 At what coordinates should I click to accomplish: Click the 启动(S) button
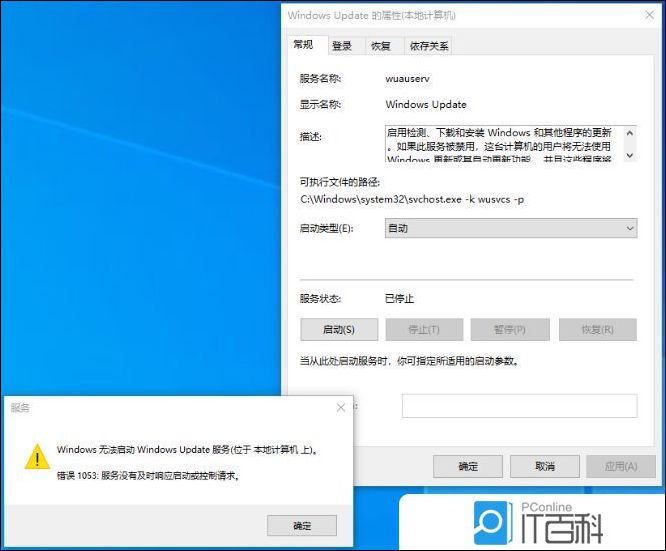339,330
